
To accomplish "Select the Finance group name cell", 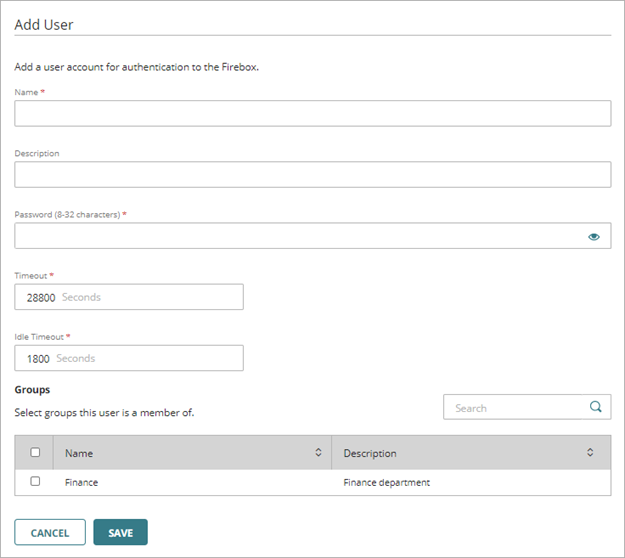I will coord(82,482).
